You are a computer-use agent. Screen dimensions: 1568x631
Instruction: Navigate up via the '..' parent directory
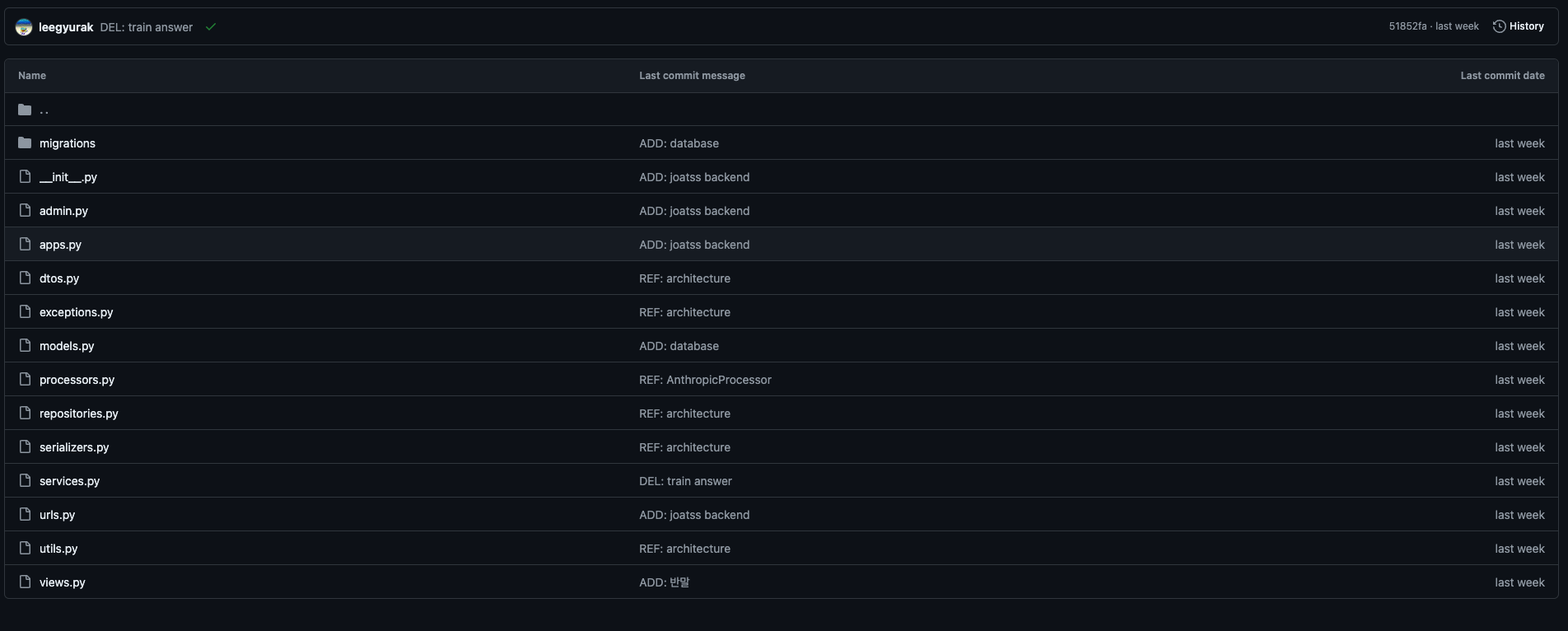(x=44, y=110)
